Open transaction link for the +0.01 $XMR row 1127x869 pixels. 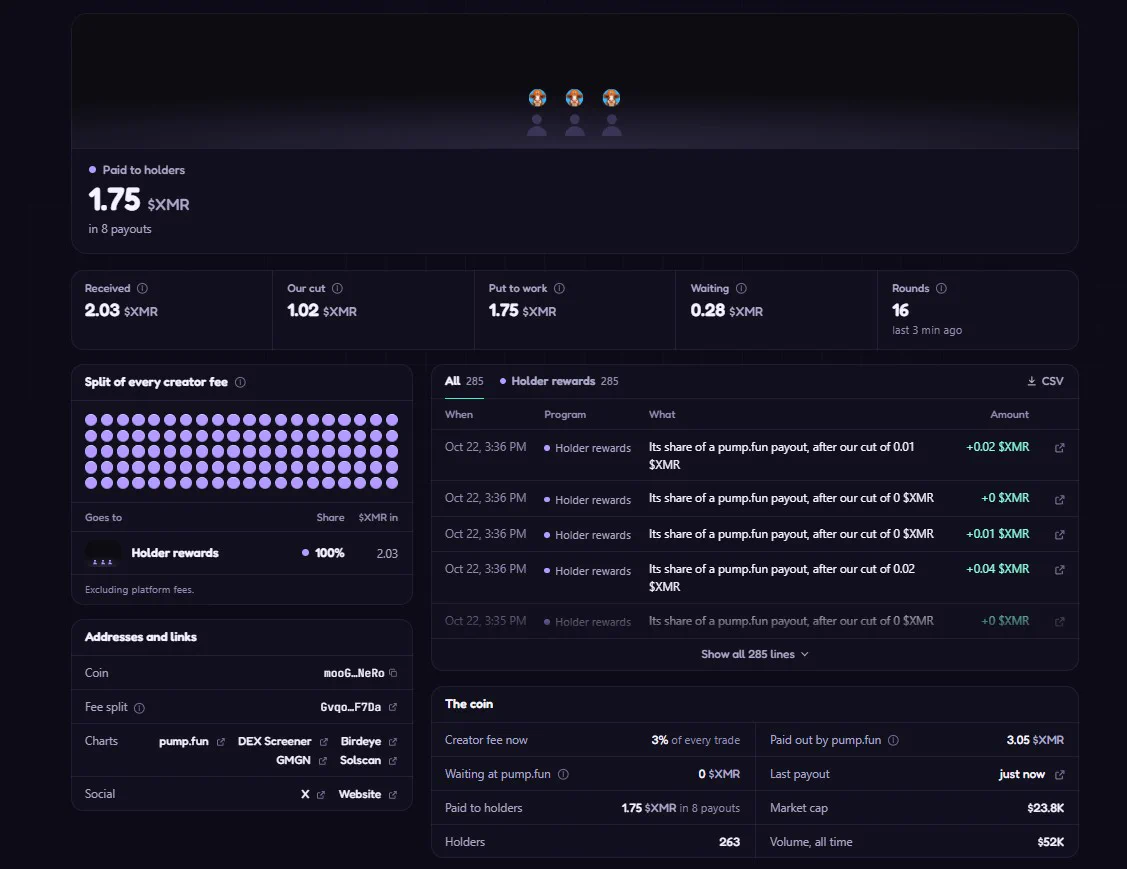pyautogui.click(x=1059, y=535)
